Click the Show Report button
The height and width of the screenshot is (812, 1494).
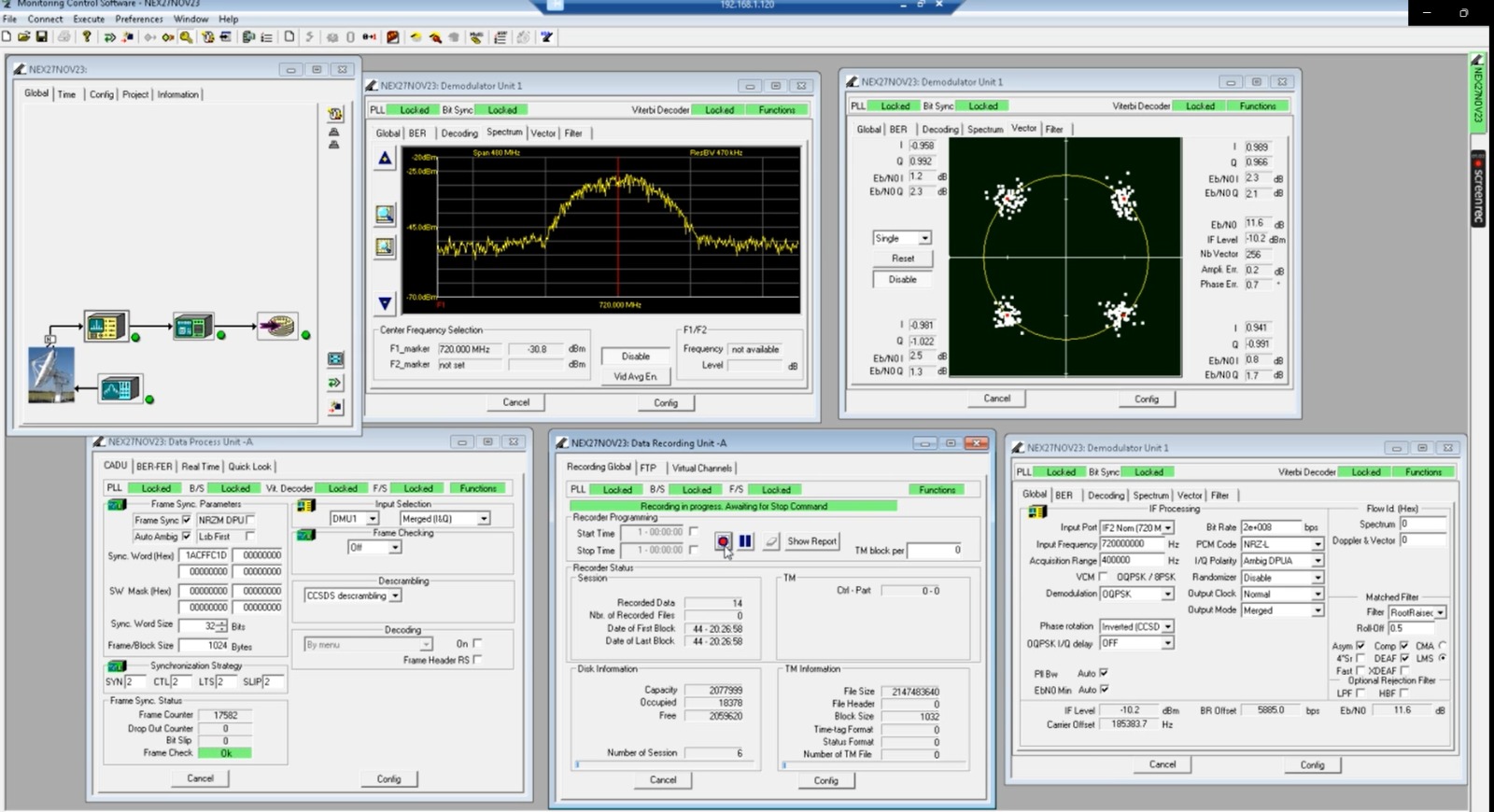coord(811,541)
